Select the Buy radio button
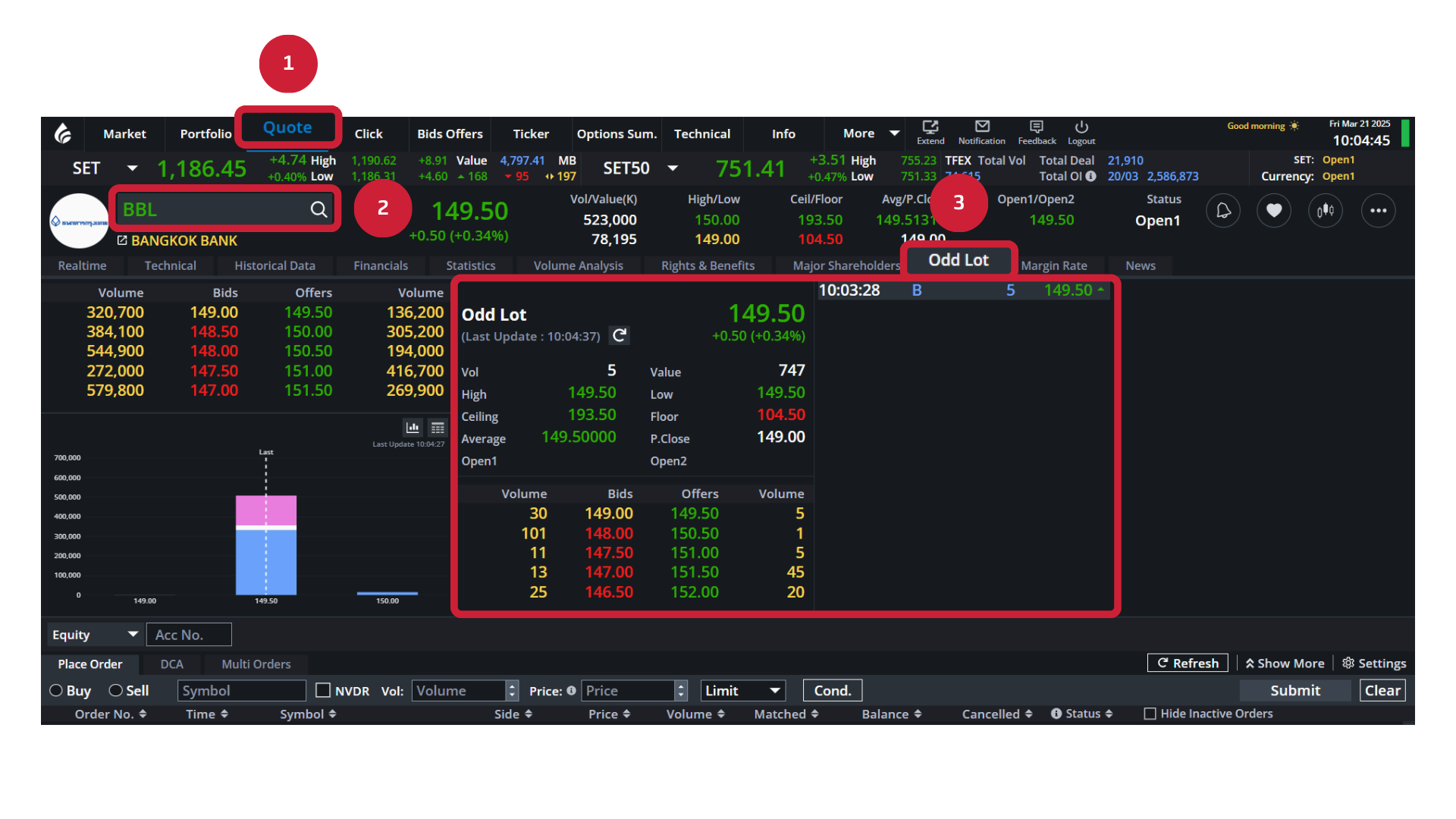The width and height of the screenshot is (1456, 819). [56, 691]
